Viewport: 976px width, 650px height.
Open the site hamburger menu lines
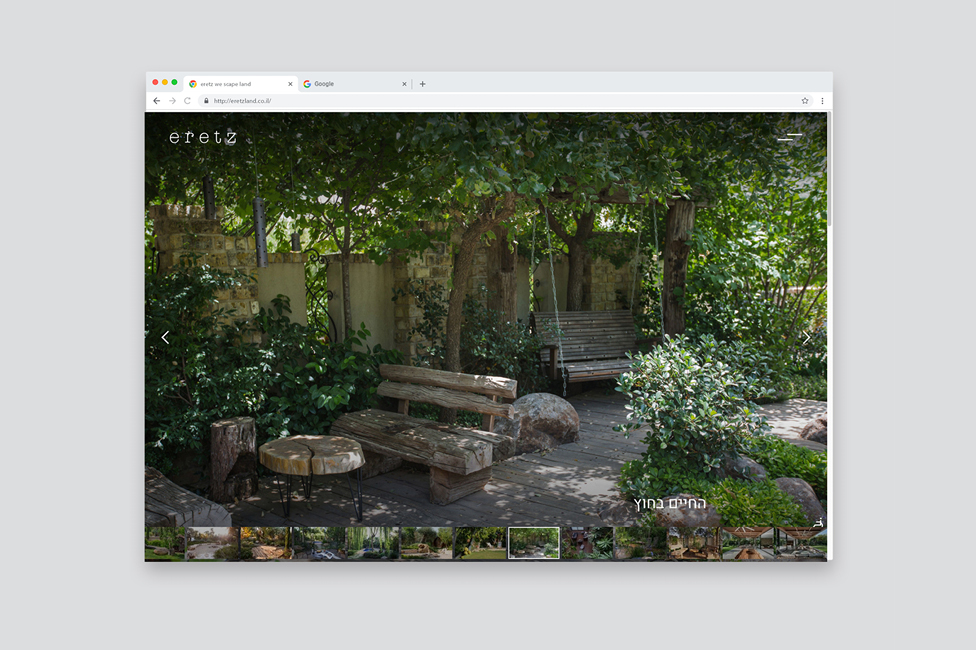pos(789,137)
